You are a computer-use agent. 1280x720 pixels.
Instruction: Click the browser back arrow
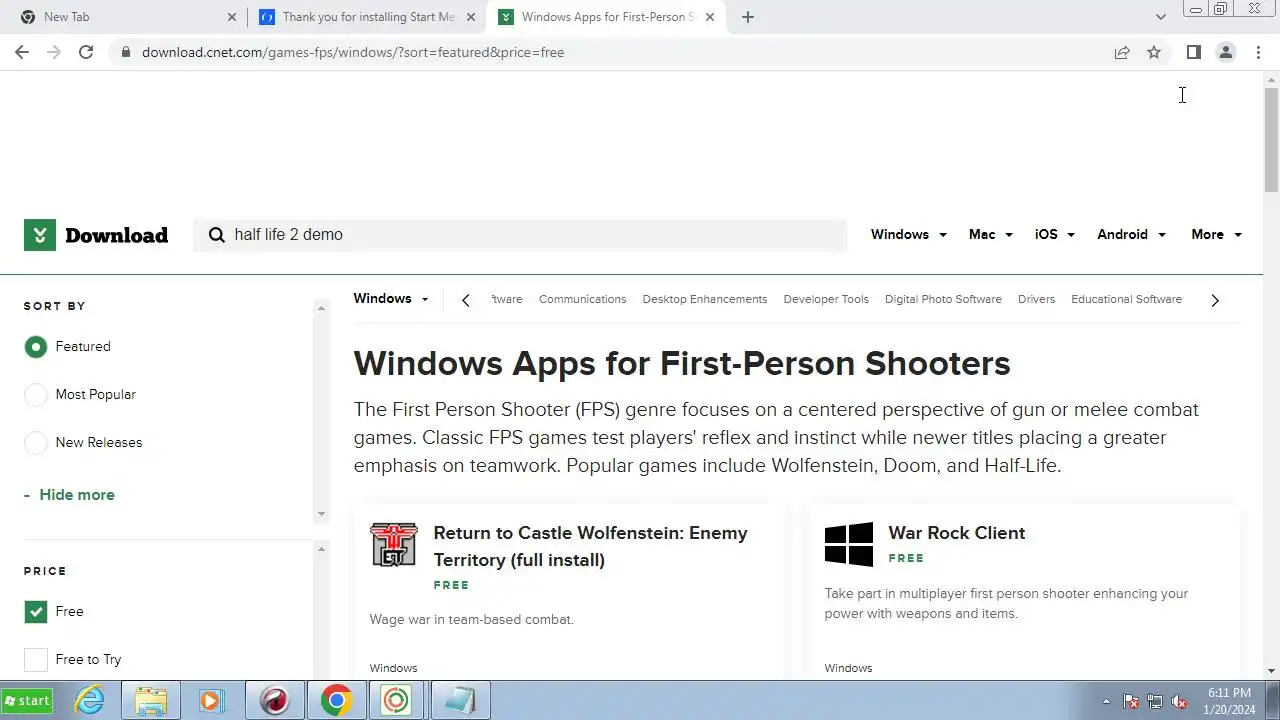(x=22, y=52)
